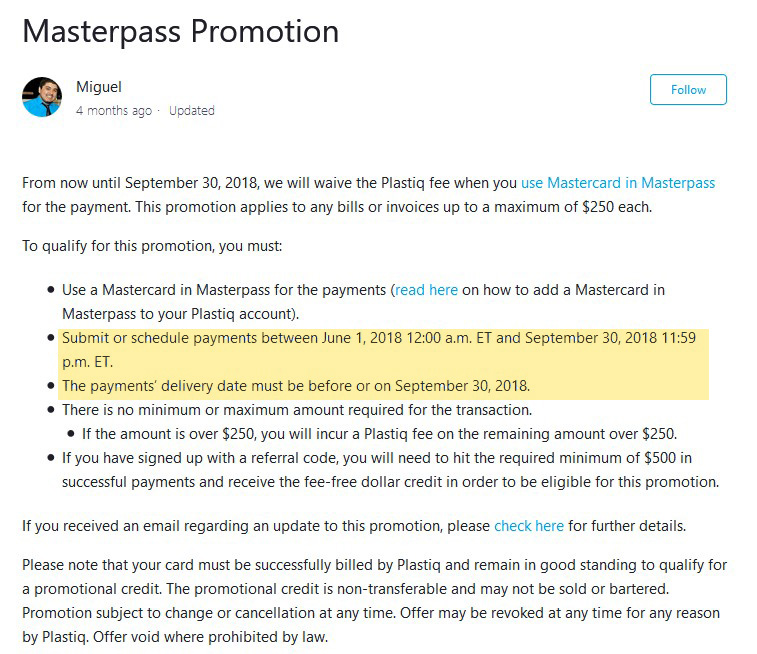Click the 'Use a Mastercard in Masterpass' bullet
The height and width of the screenshot is (654, 757).
(363, 302)
